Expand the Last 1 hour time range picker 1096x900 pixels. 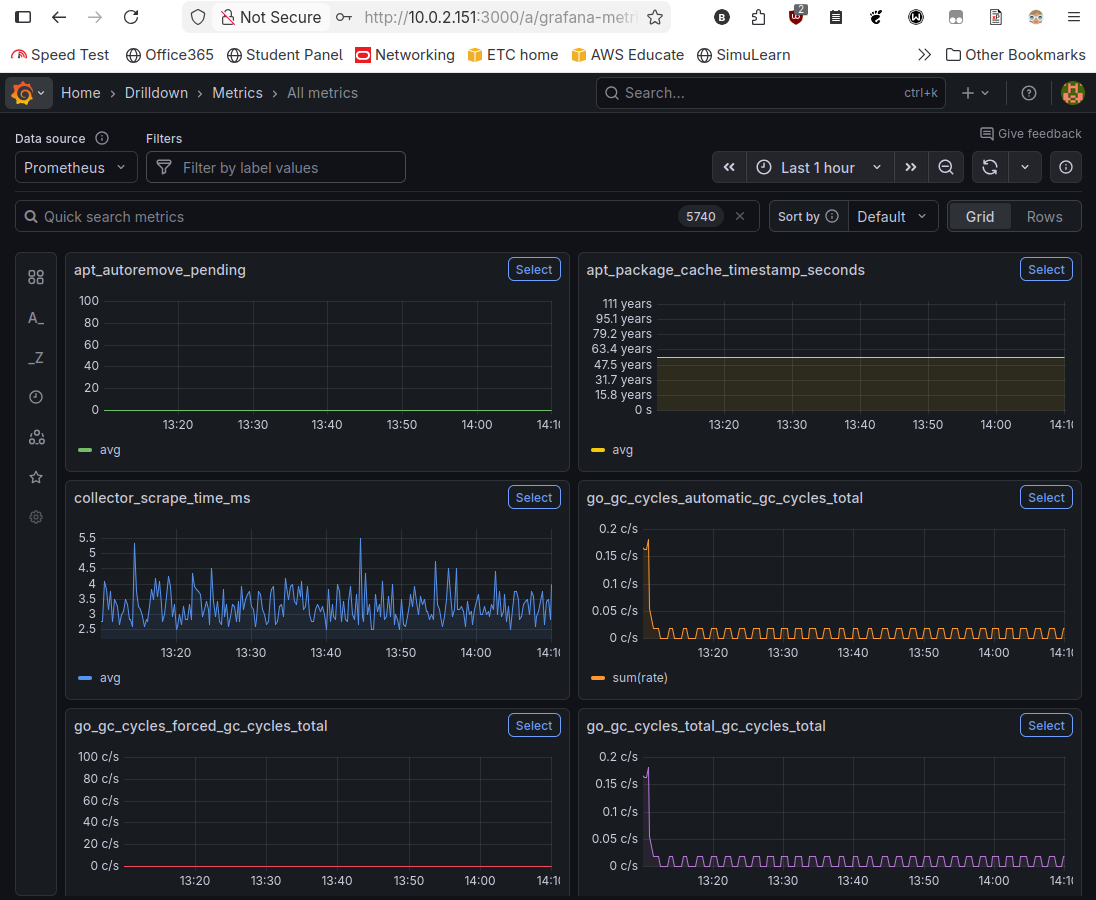tap(818, 167)
